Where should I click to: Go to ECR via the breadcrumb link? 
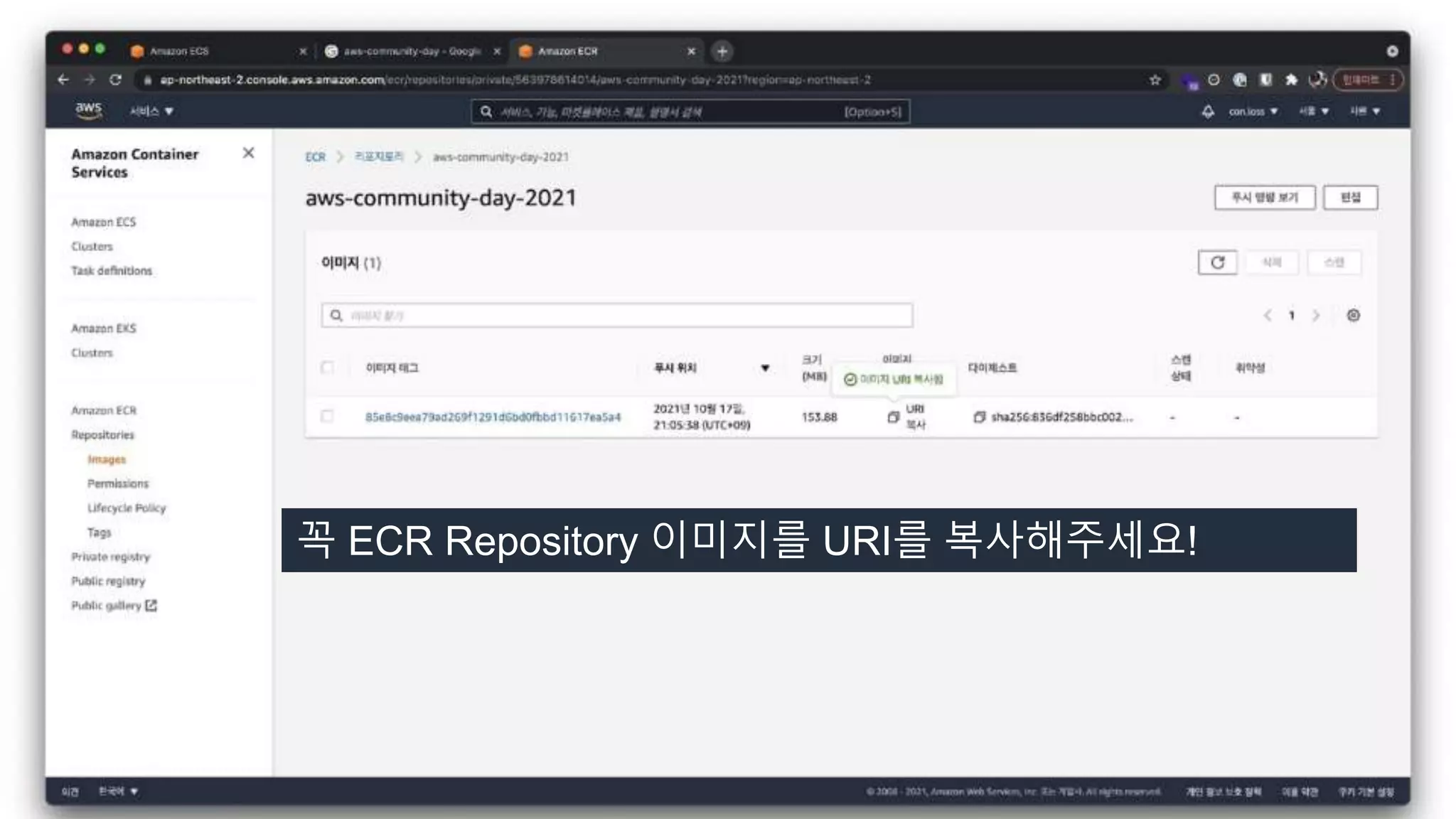point(315,157)
